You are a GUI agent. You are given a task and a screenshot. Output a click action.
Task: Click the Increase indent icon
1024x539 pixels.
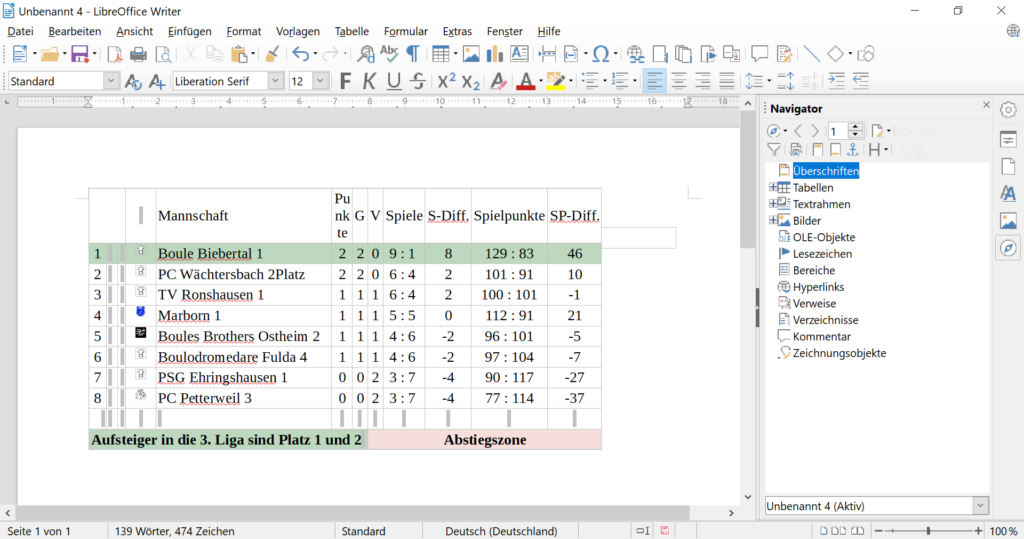tap(837, 81)
